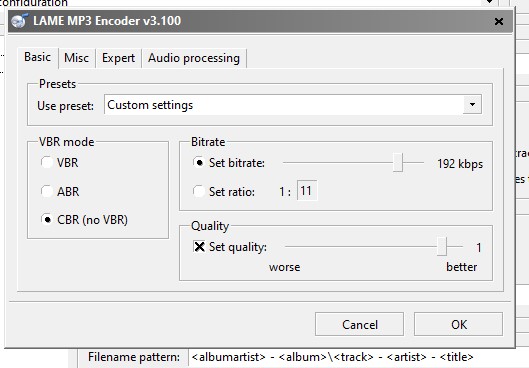Confirm settings with the OK button
The image size is (529, 368).
(458, 324)
